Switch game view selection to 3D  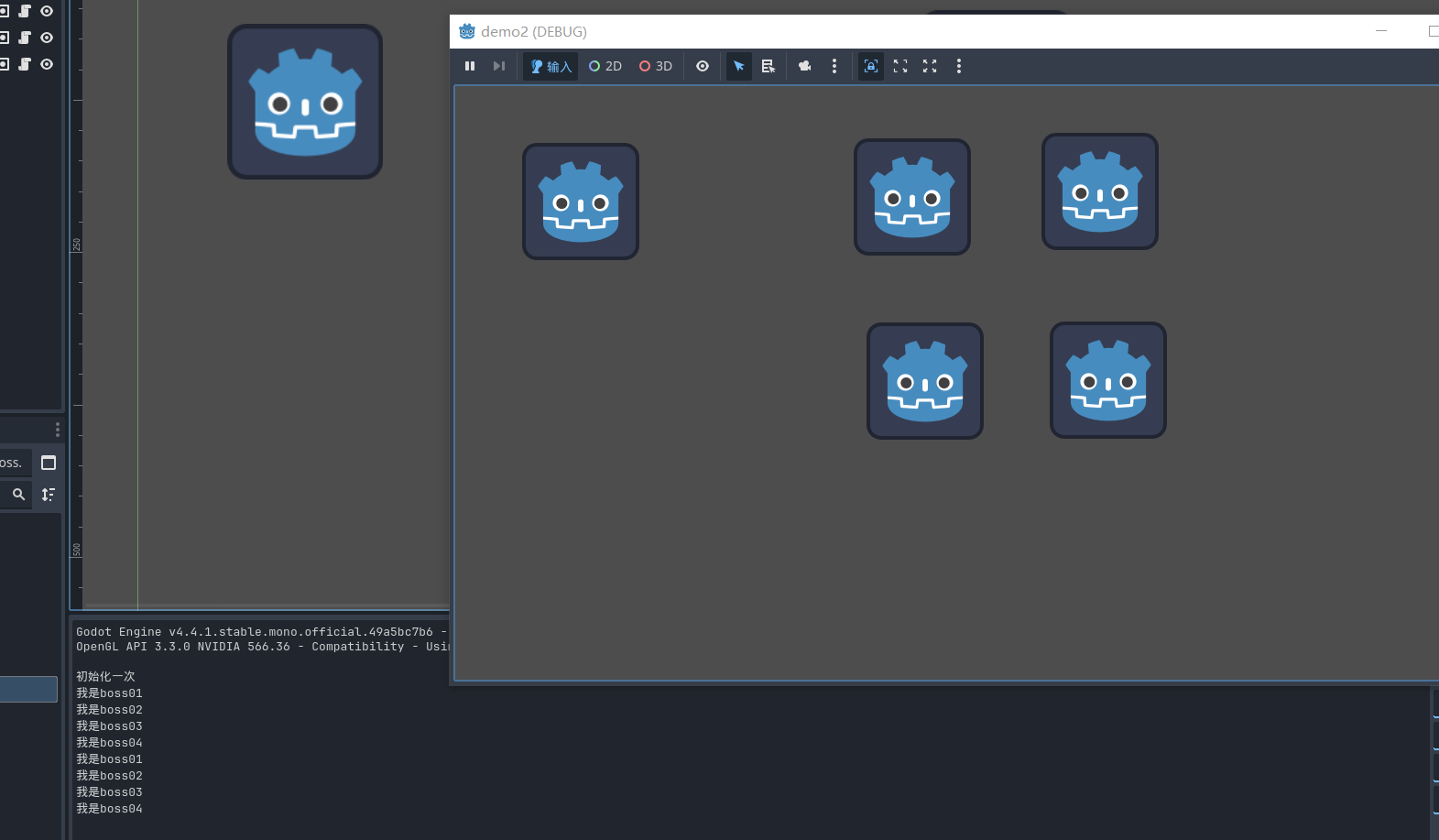point(656,66)
